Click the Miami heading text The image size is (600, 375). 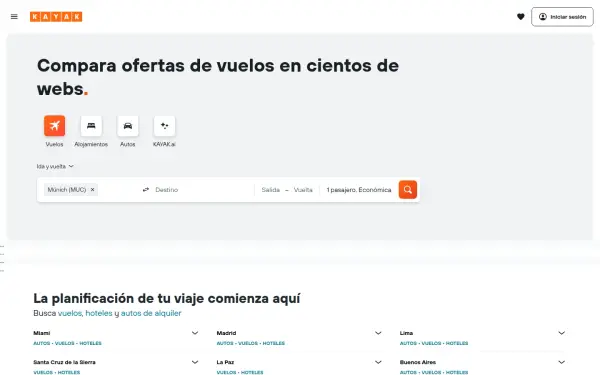[42, 333]
